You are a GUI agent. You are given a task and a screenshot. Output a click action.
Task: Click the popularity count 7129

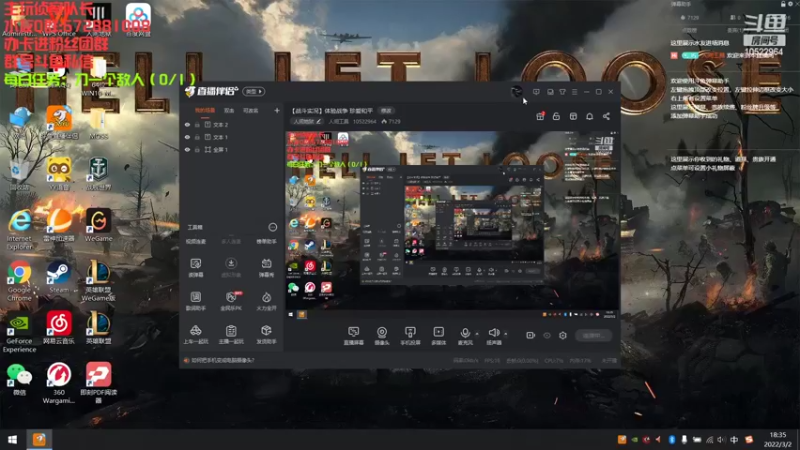tap(391, 121)
